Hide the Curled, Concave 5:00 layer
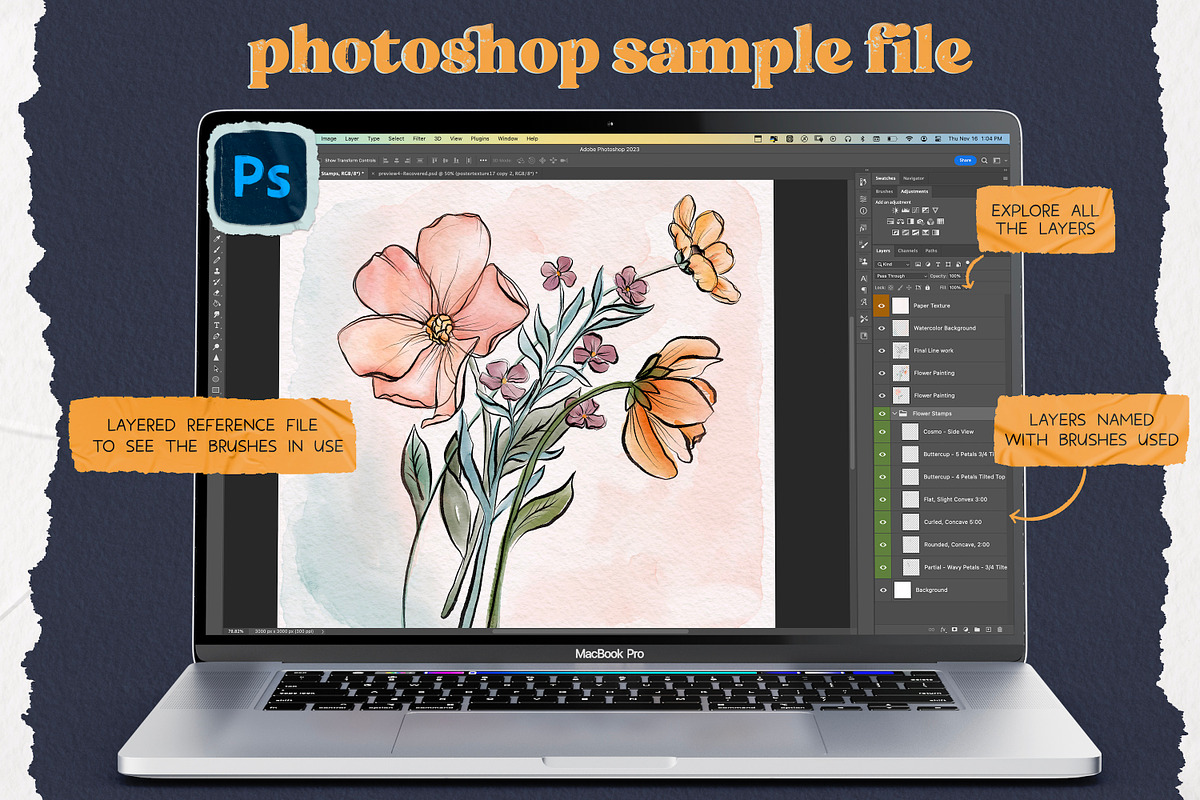The width and height of the screenshot is (1200, 800). coord(882,521)
